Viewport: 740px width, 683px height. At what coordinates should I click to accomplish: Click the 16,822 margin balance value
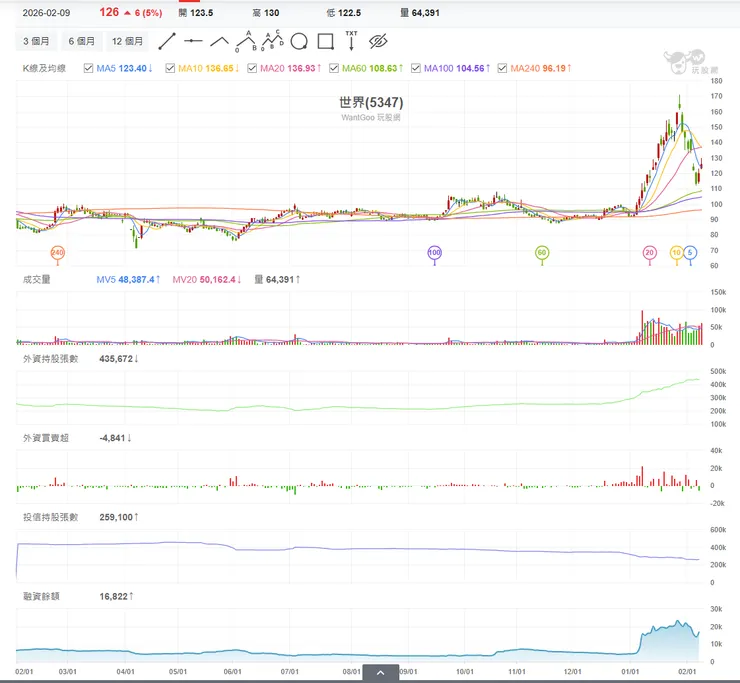(116, 597)
